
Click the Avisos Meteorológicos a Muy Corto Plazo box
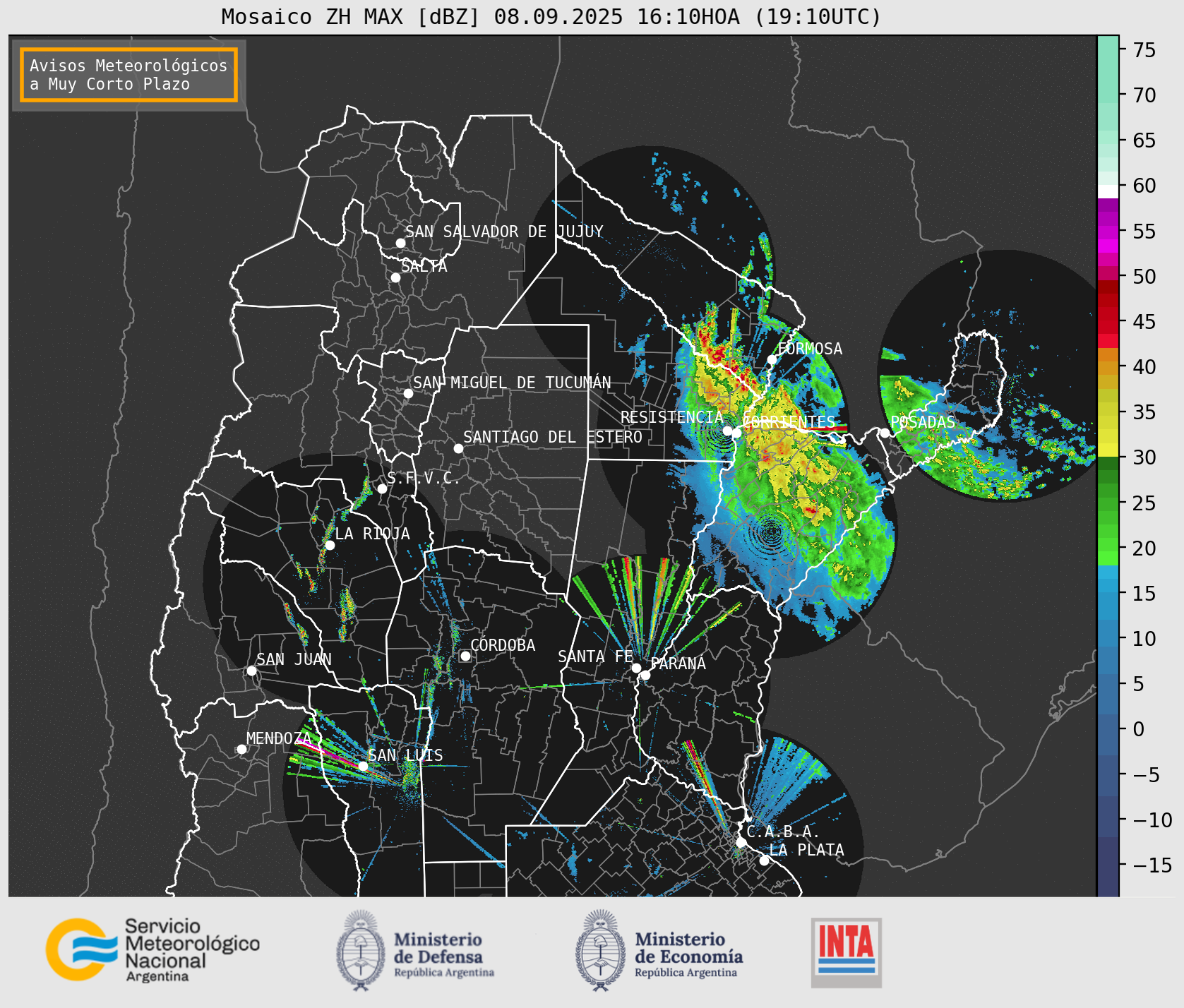click(x=128, y=75)
